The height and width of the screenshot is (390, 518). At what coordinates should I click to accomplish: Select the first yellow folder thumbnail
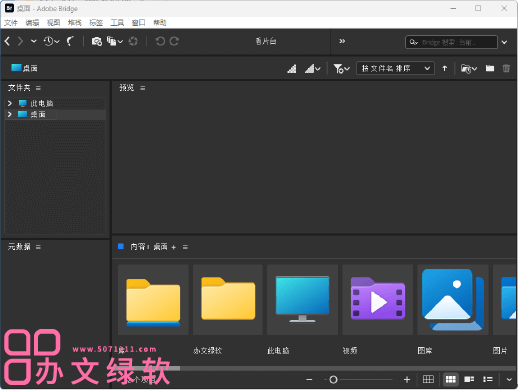[153, 300]
